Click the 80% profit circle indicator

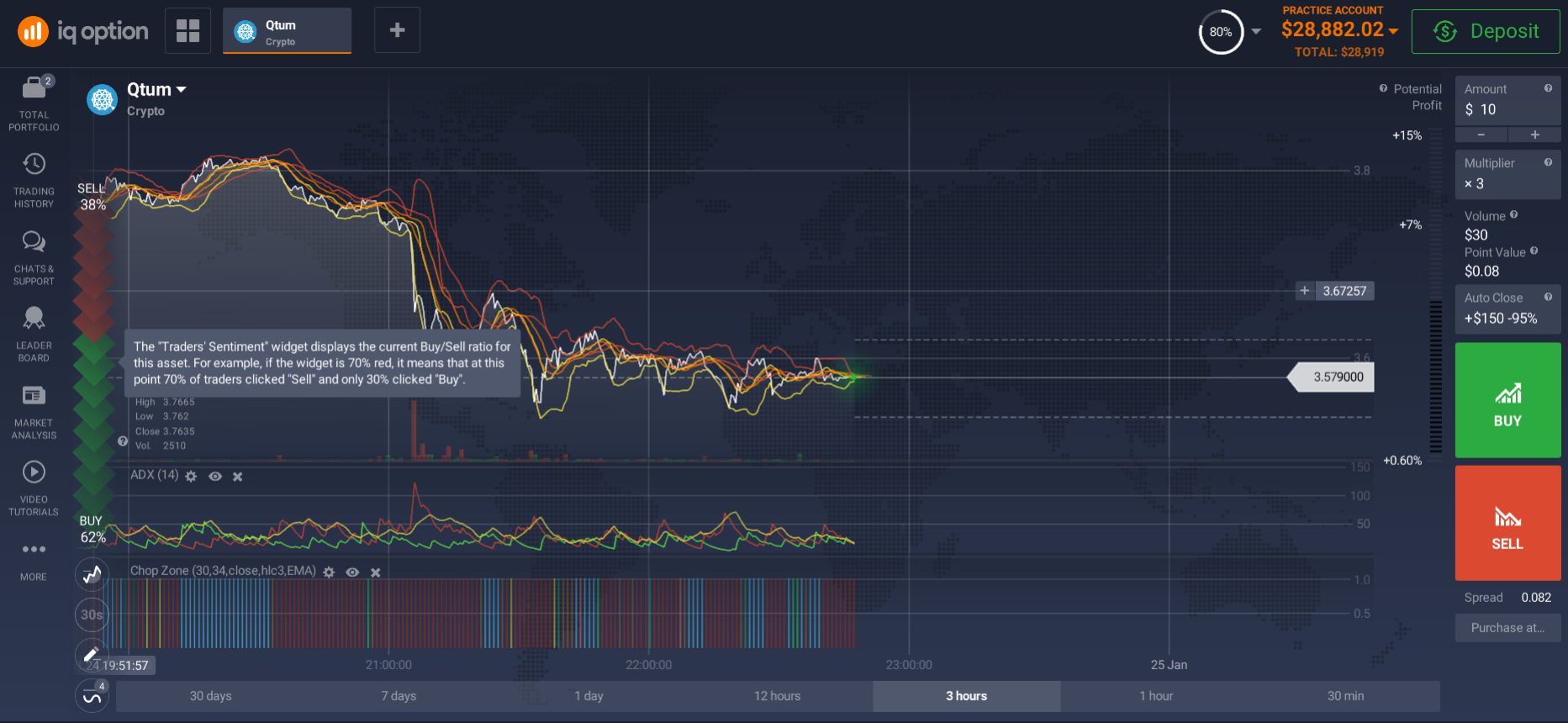(x=1221, y=32)
